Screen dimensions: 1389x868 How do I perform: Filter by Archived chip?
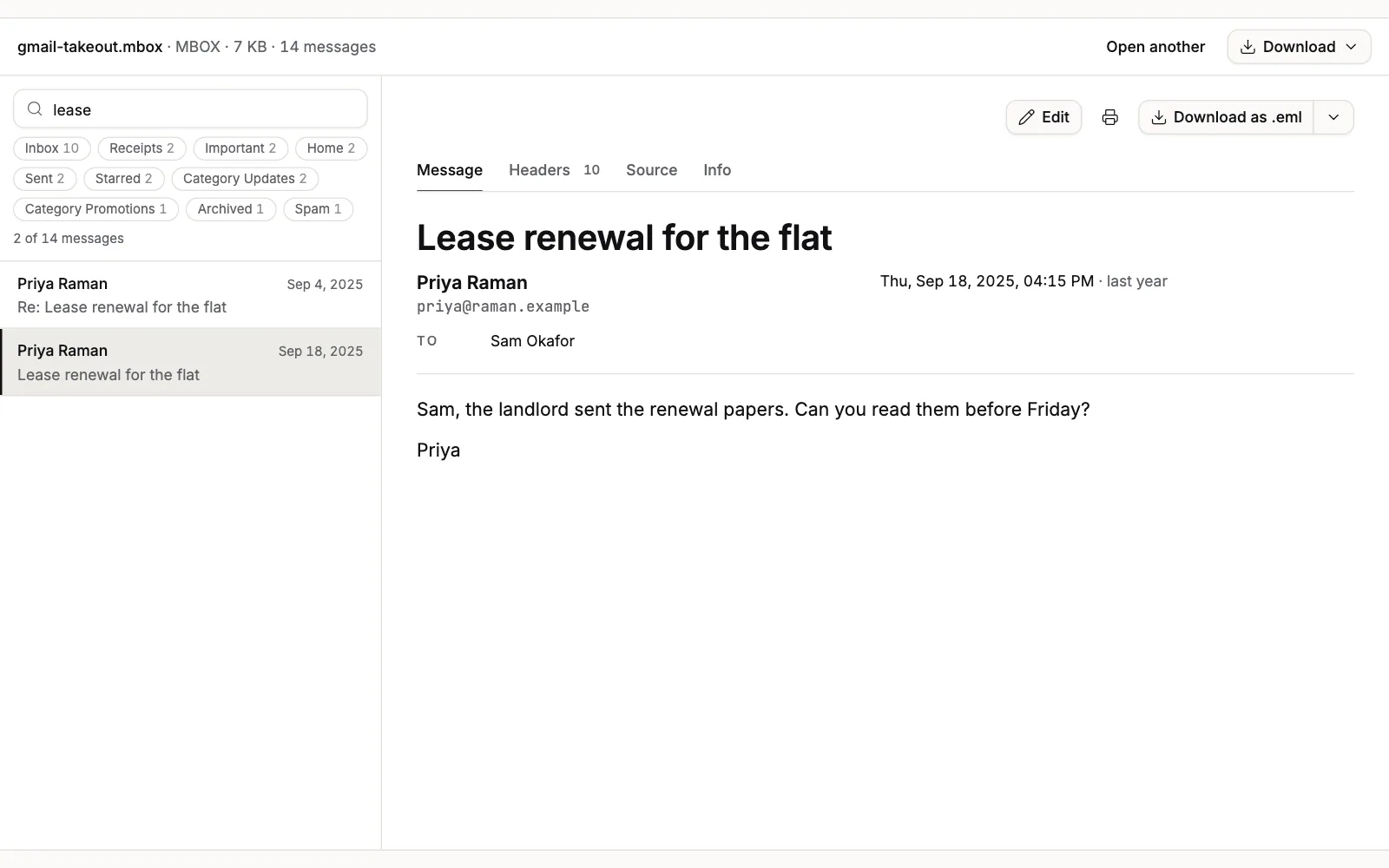pyautogui.click(x=231, y=209)
